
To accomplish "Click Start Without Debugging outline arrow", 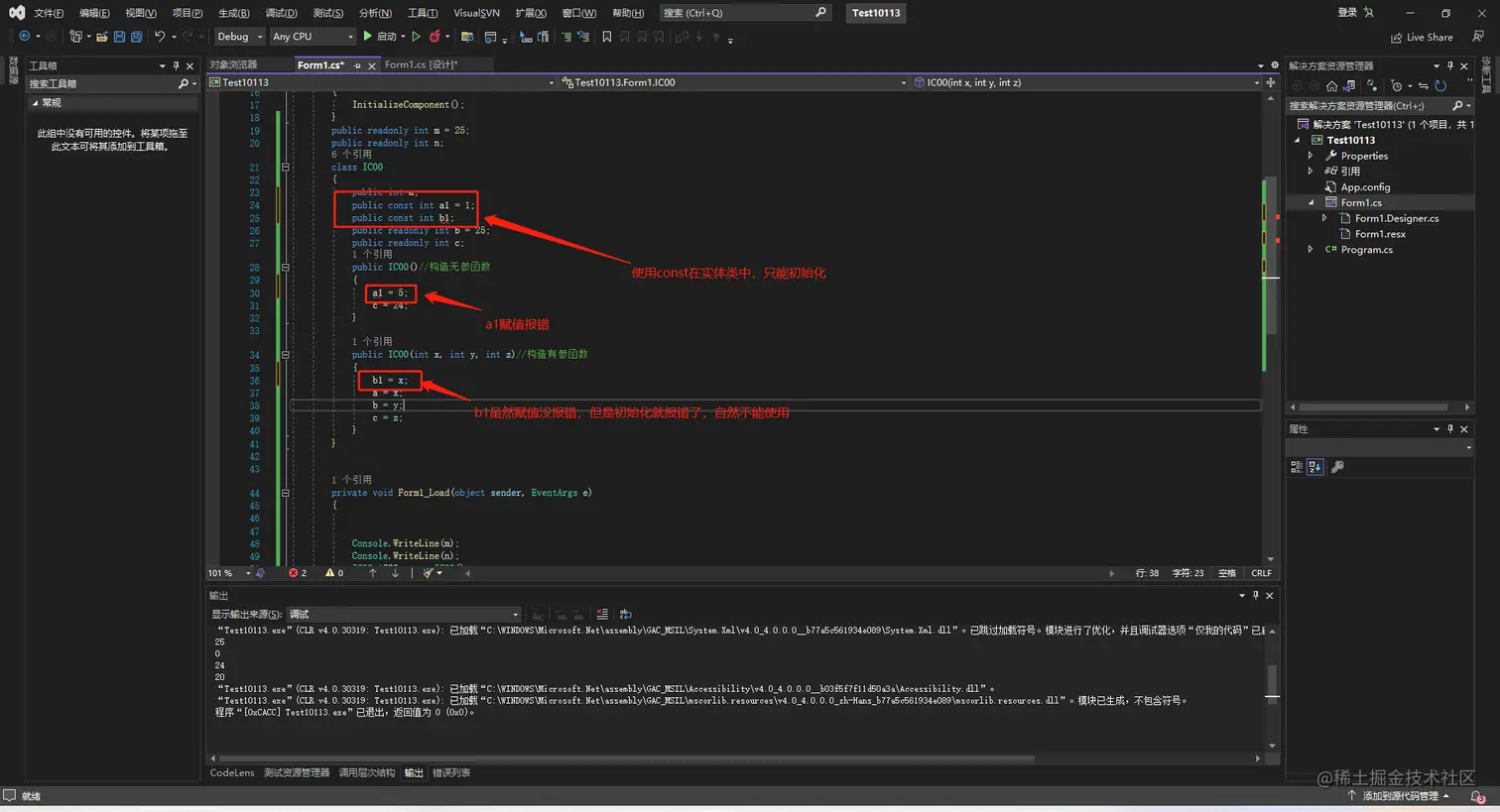I will pos(417,37).
